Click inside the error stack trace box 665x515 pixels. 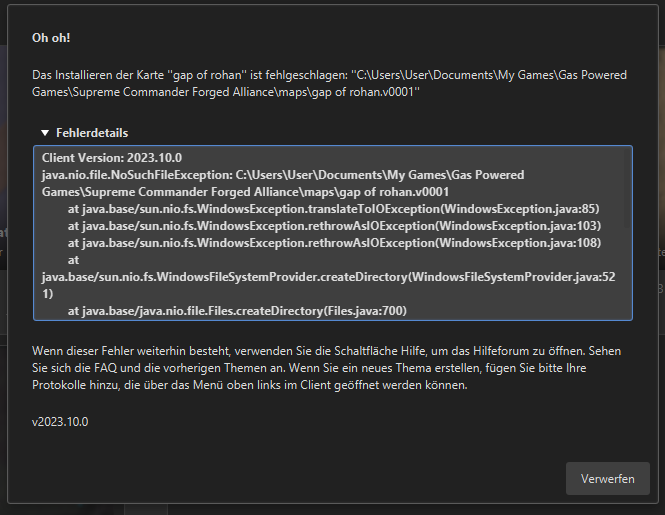[x=333, y=233]
